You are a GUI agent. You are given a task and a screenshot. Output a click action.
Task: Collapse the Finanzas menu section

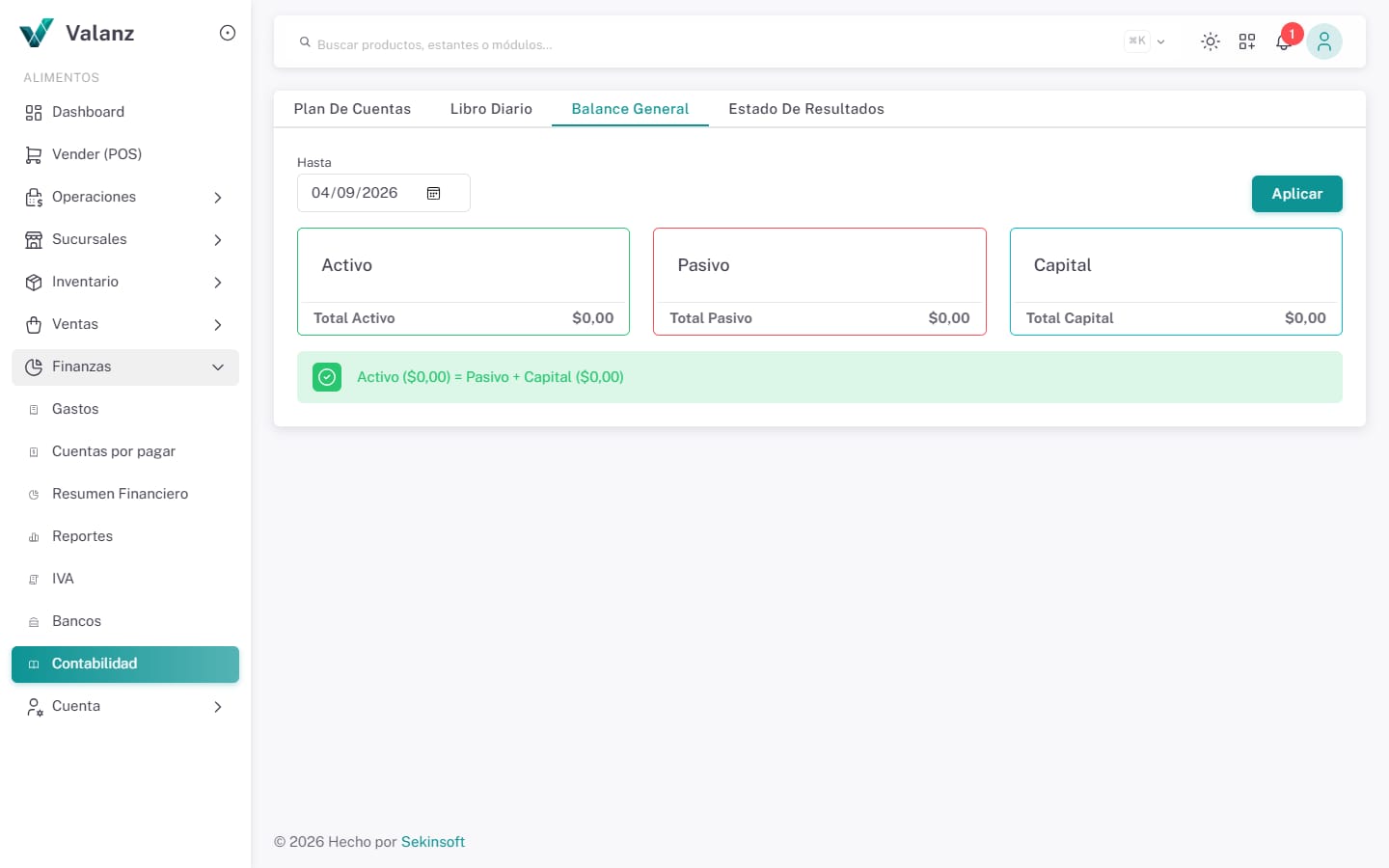pyautogui.click(x=125, y=367)
